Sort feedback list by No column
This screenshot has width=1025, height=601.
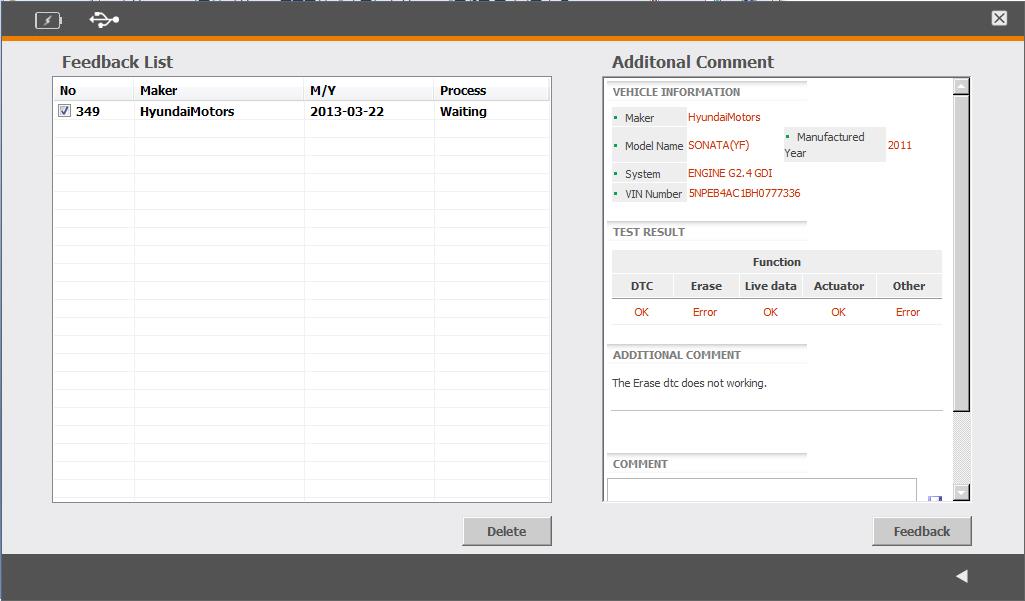pyautogui.click(x=68, y=91)
